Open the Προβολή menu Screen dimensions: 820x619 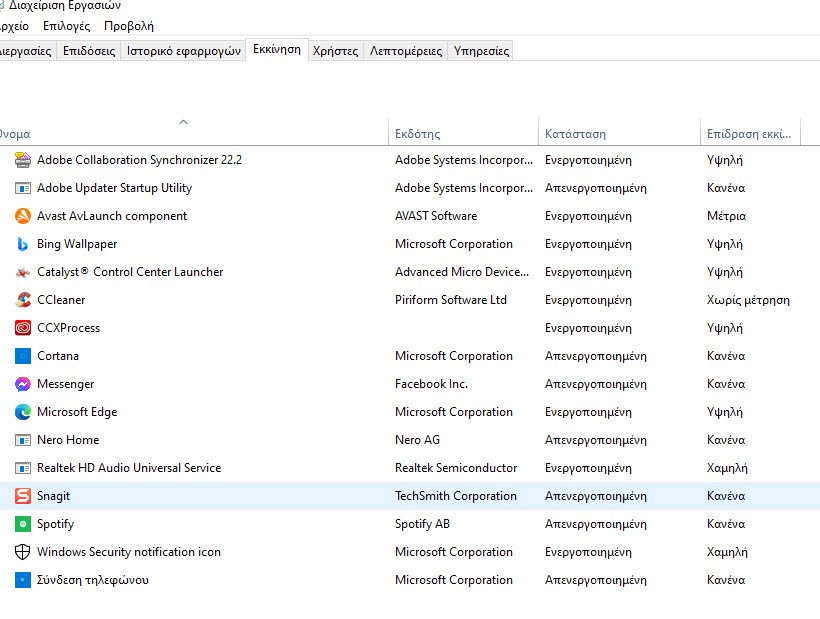129,26
